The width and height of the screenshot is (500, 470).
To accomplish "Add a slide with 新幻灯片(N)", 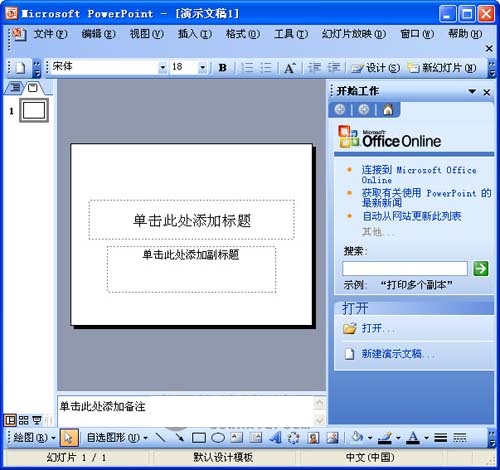I will coord(442,68).
